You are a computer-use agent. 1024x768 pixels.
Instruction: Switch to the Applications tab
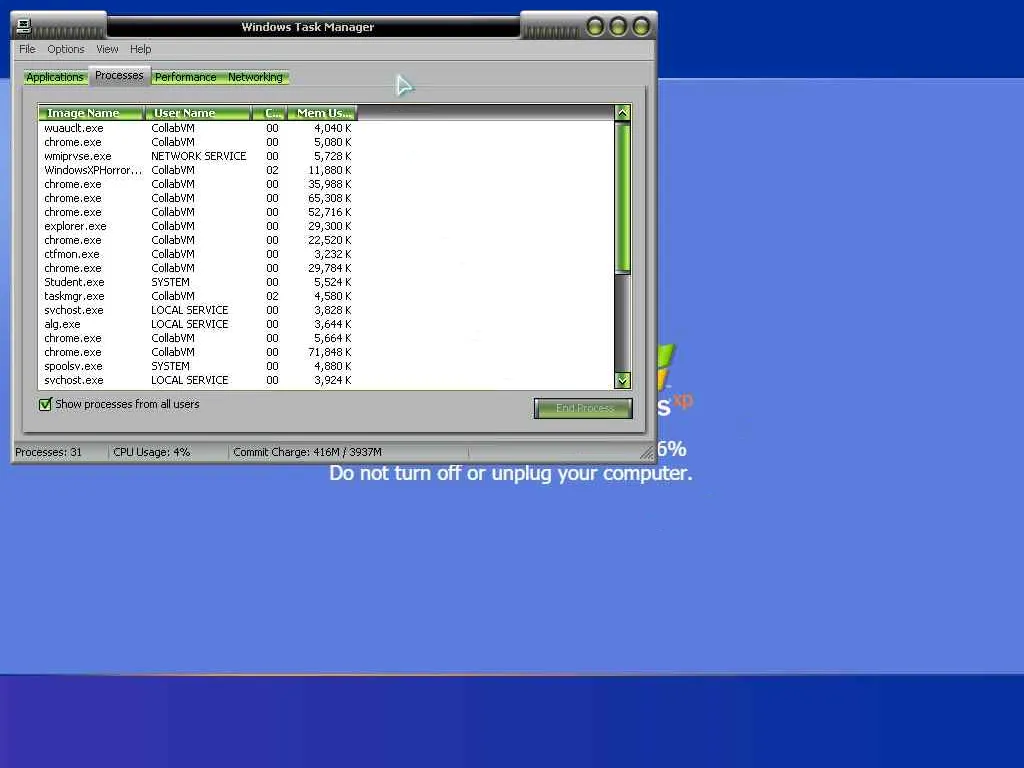pos(55,77)
